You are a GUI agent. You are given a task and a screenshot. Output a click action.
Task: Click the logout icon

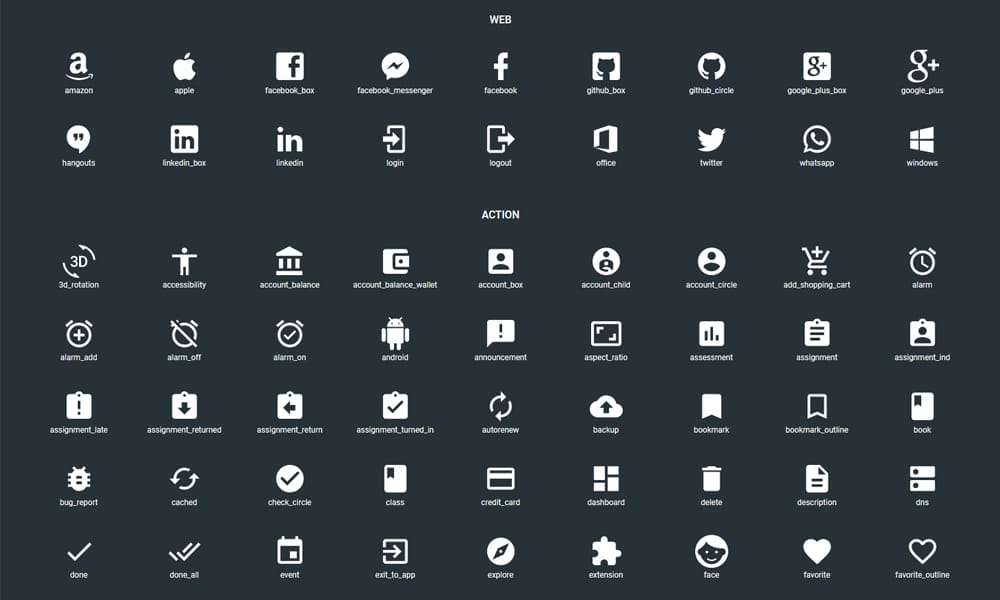point(501,139)
